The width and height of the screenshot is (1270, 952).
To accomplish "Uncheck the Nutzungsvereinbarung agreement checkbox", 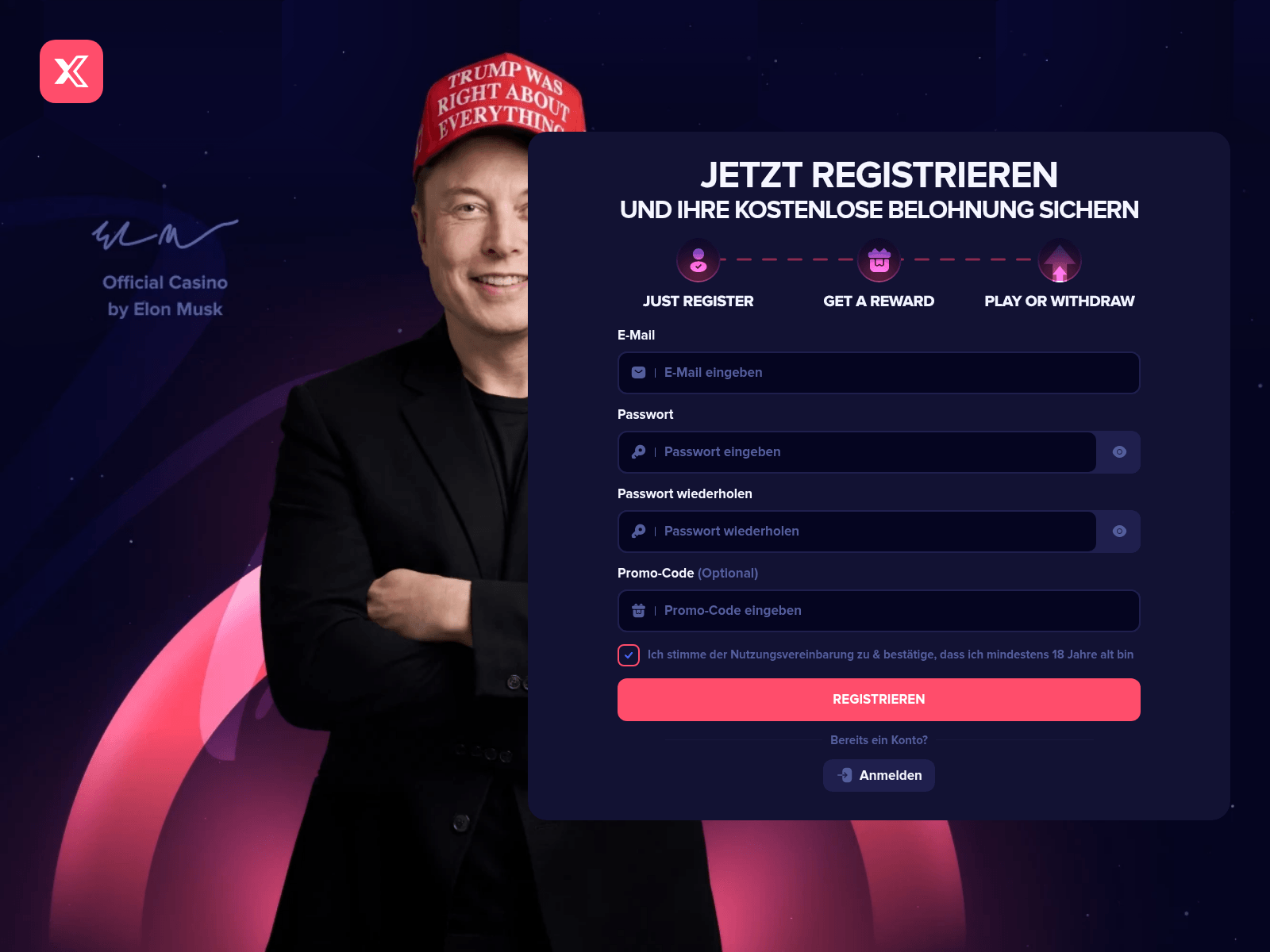I will point(629,655).
